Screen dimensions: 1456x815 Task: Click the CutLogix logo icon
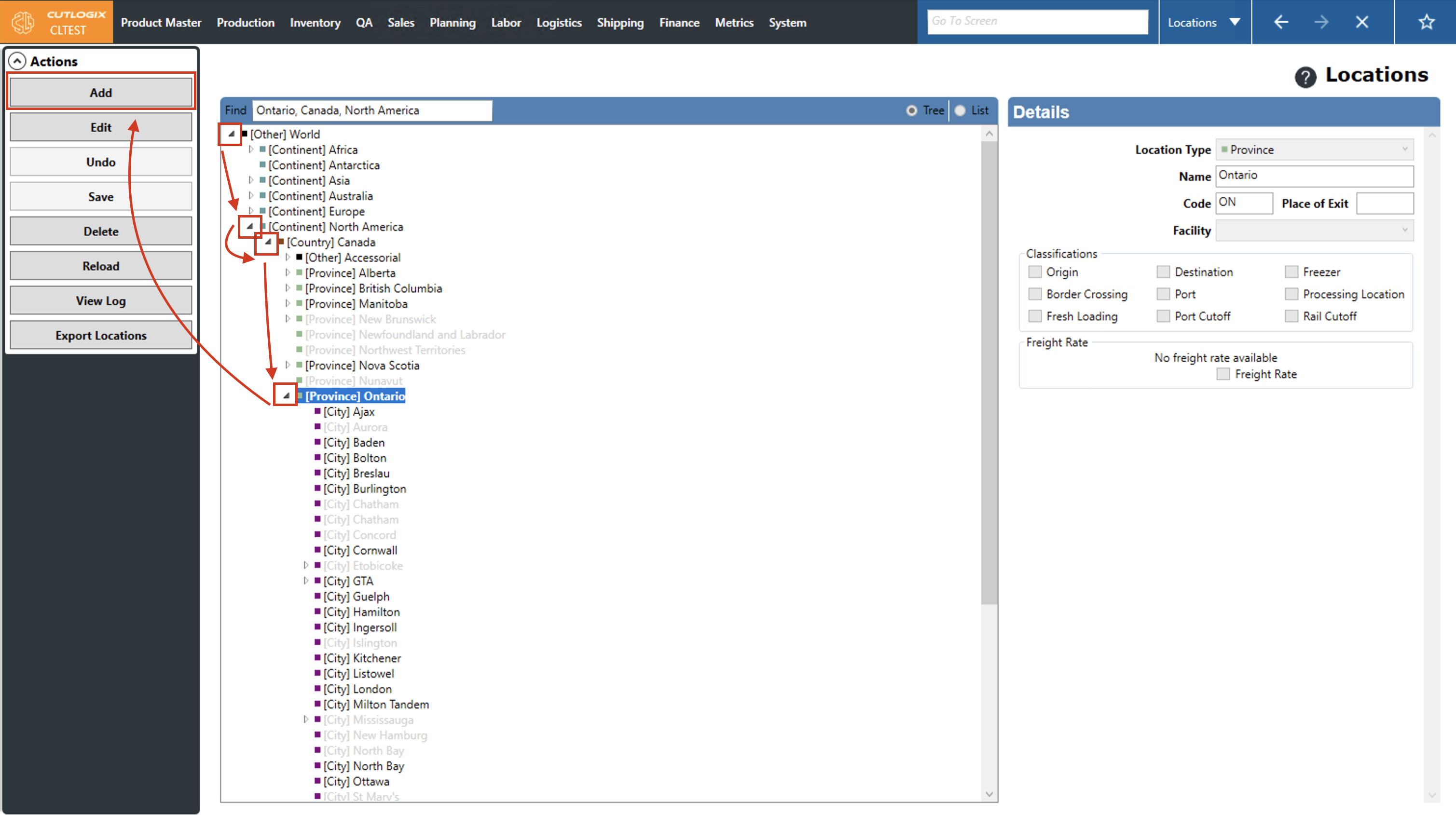(x=23, y=22)
